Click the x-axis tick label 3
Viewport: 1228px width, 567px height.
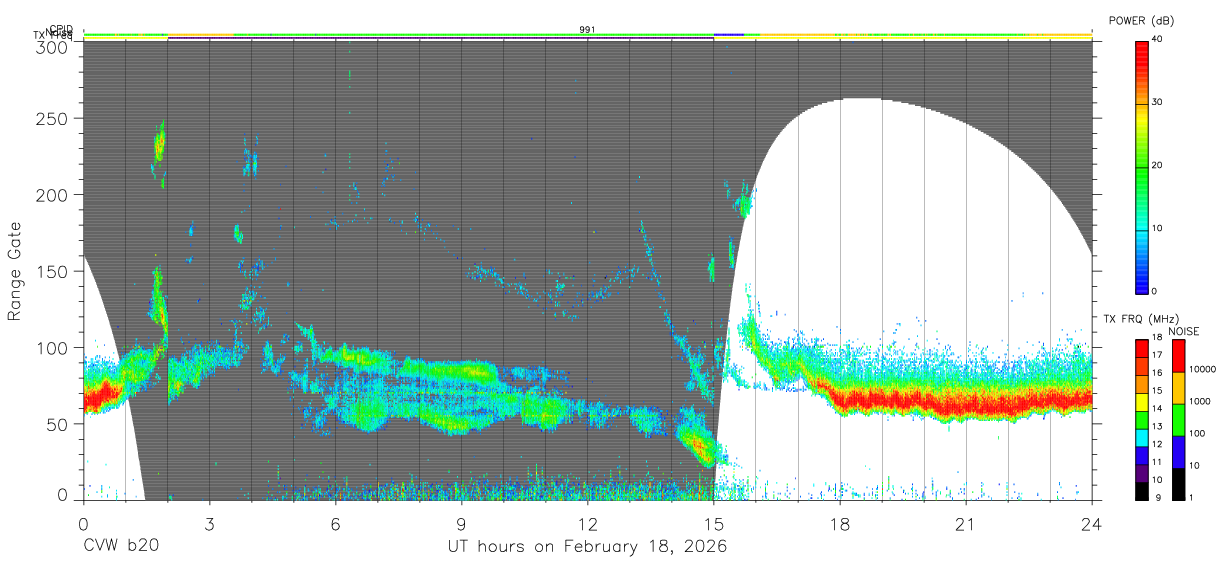click(209, 524)
